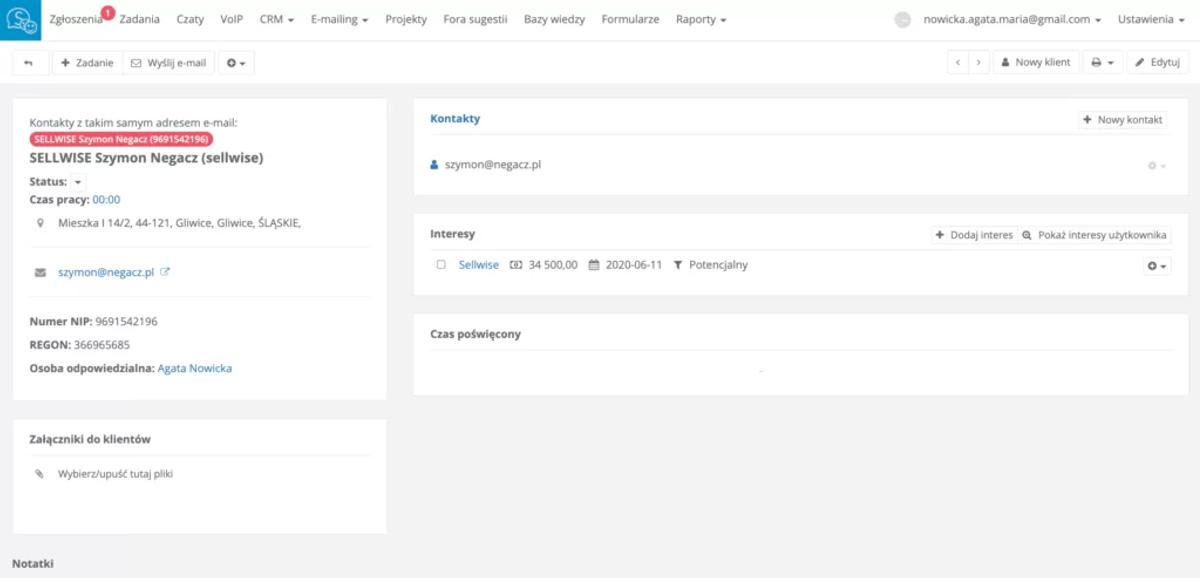Click the paperclip attachment icon
The height and width of the screenshot is (578, 1200).
[x=40, y=474]
